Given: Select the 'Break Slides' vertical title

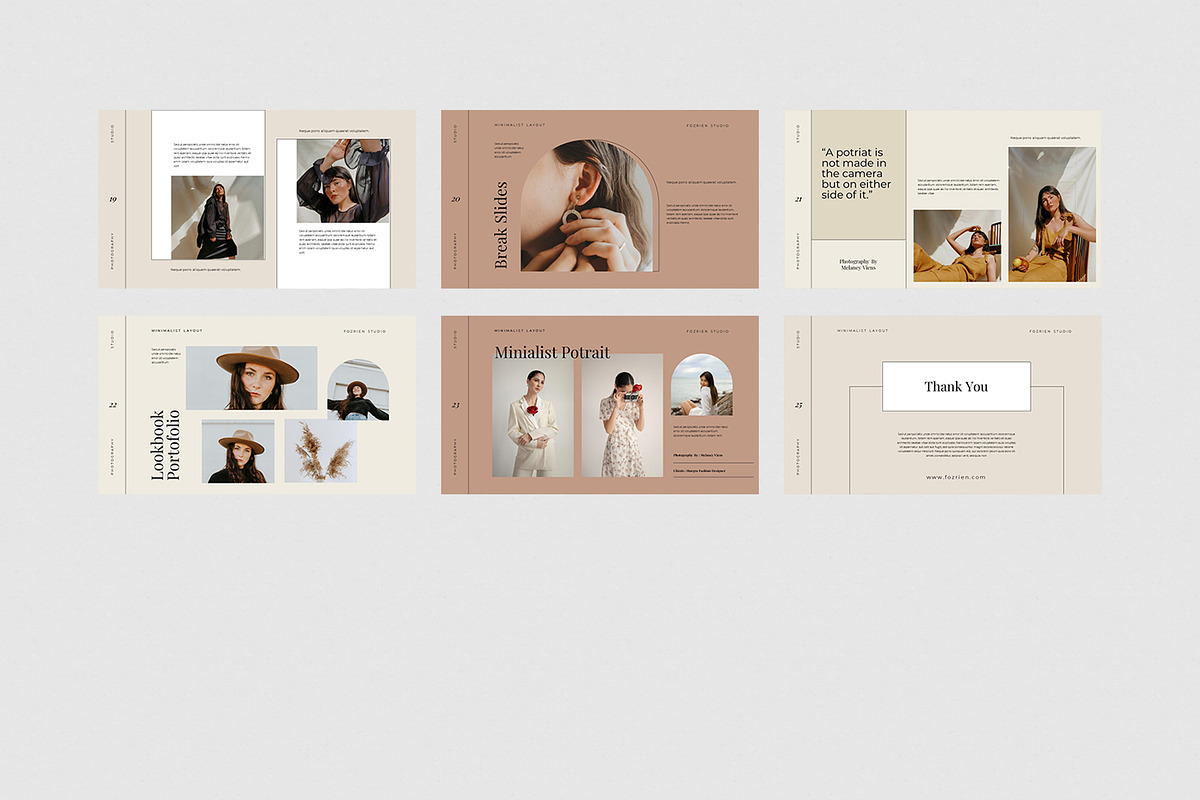Looking at the screenshot, I should click(x=502, y=225).
